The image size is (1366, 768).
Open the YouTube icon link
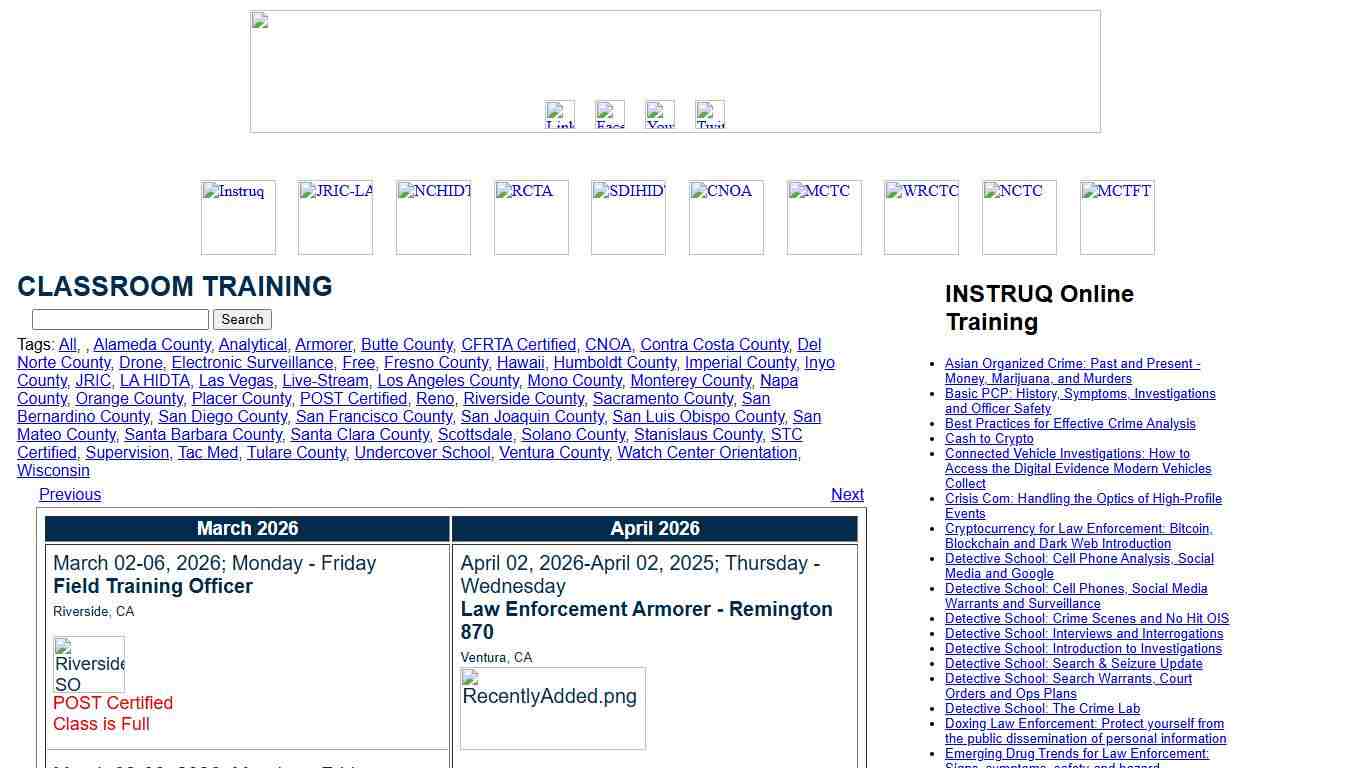pos(660,115)
